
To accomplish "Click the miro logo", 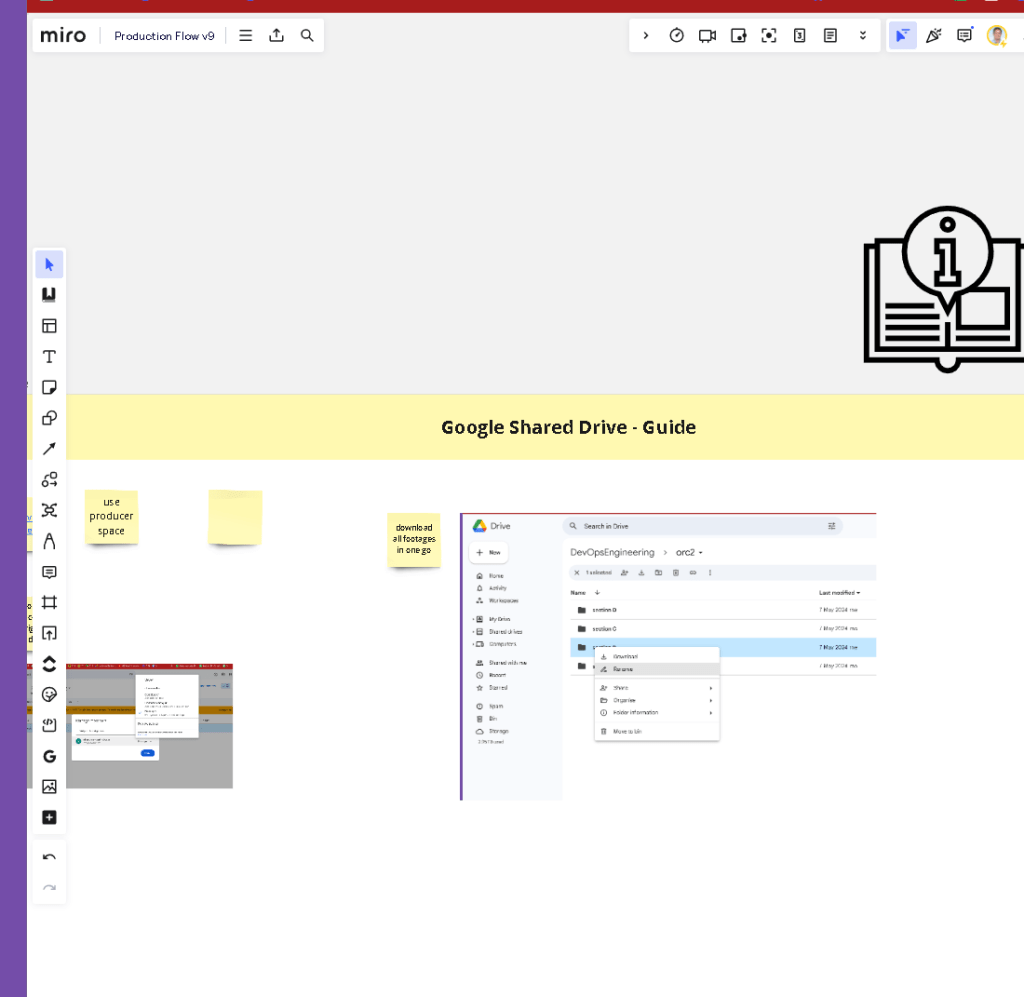I will (63, 36).
